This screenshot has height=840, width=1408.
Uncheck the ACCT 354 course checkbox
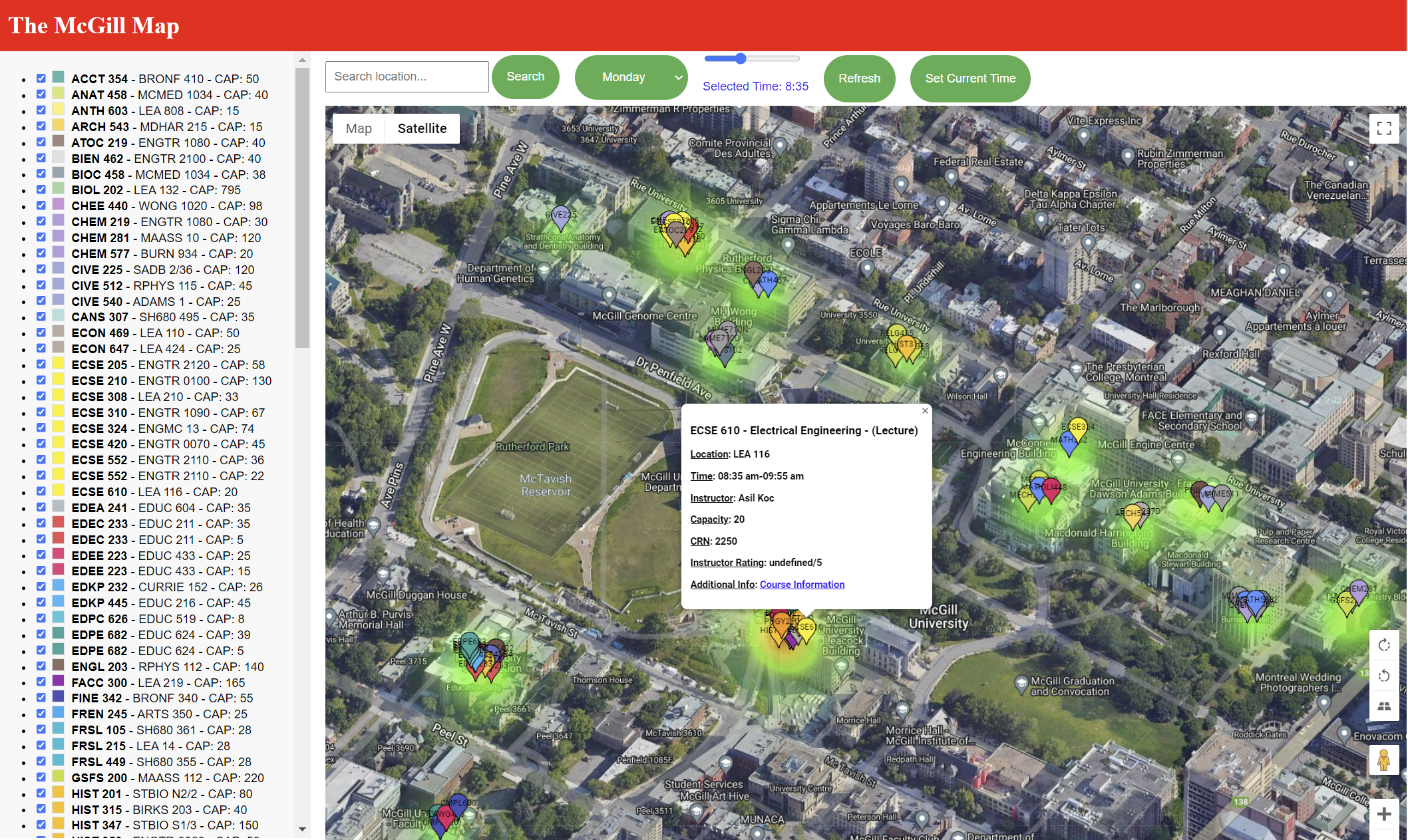pyautogui.click(x=41, y=78)
